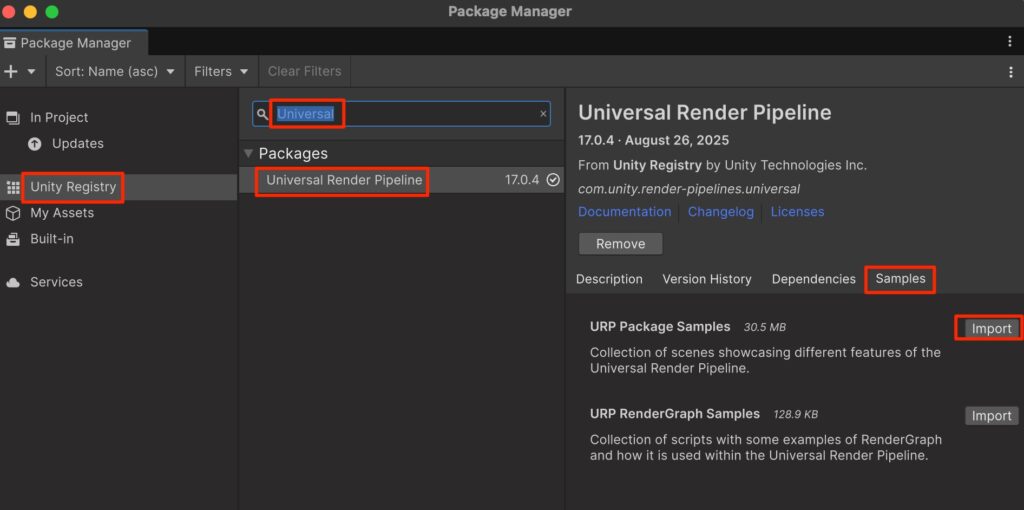The width and height of the screenshot is (1024, 510).
Task: Click the Built-in package icon
Action: [x=12, y=239]
